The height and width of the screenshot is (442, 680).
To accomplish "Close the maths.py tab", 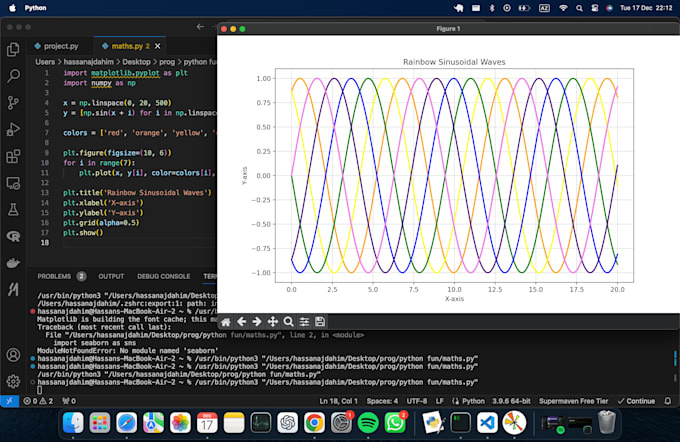I will coord(157,46).
